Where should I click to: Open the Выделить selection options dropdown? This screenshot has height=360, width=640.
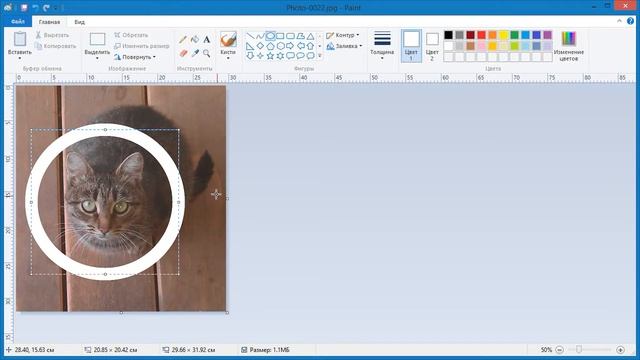click(97, 58)
